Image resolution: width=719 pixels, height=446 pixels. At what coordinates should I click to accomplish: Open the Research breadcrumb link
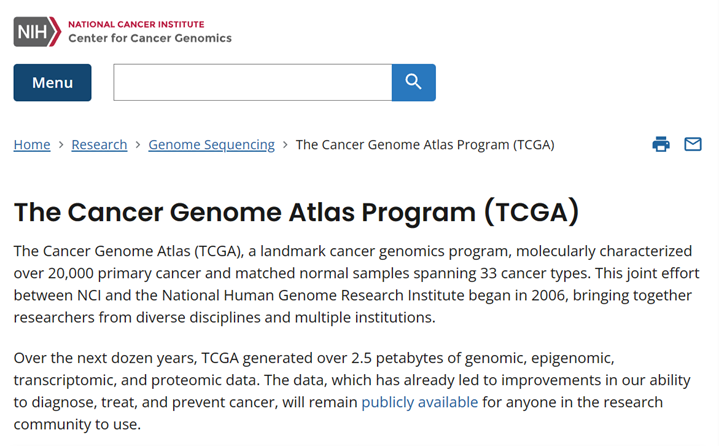click(99, 145)
